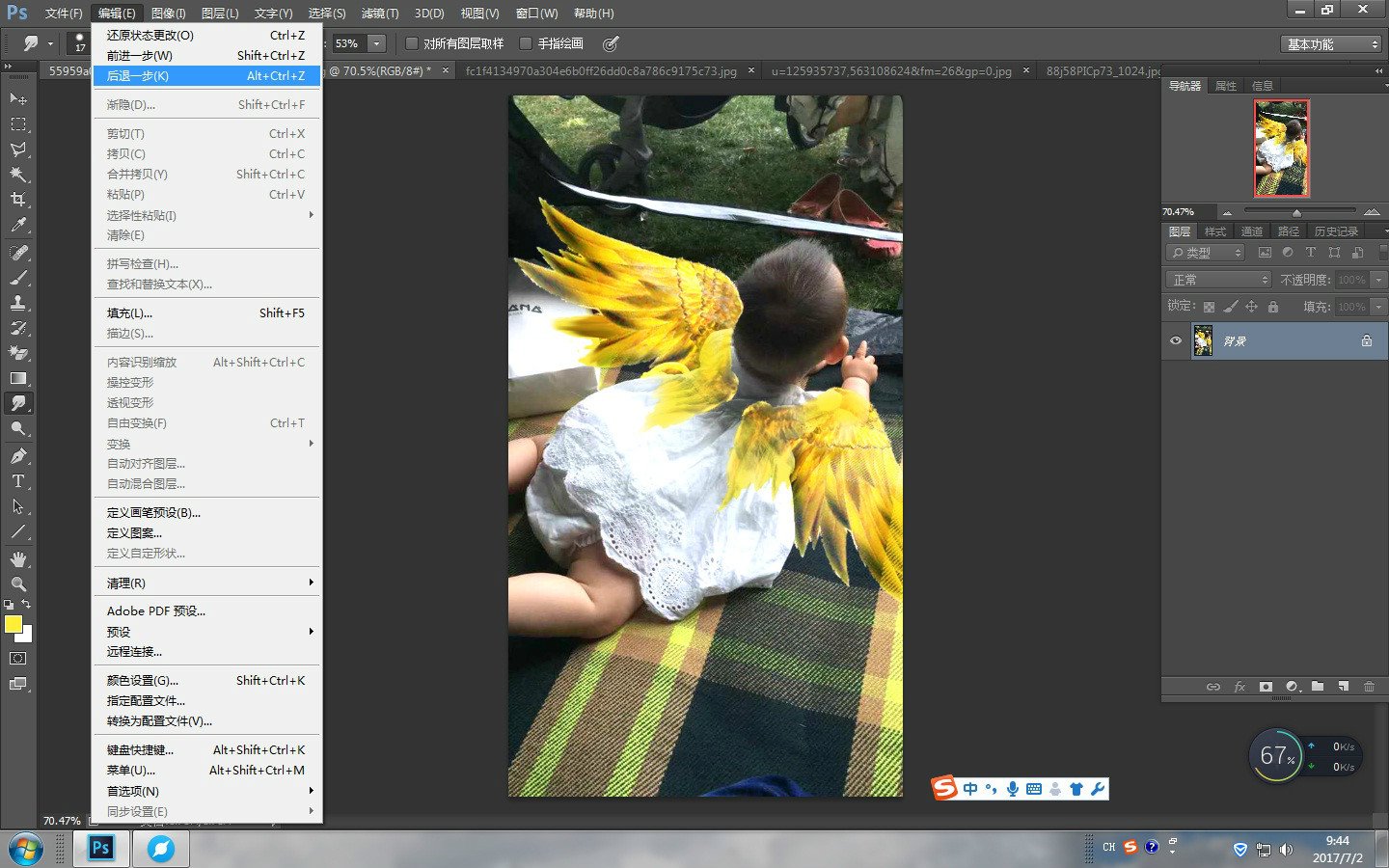Screen dimensions: 1389x868
Task: Pick the Horizontal Type tool
Action: tap(18, 481)
